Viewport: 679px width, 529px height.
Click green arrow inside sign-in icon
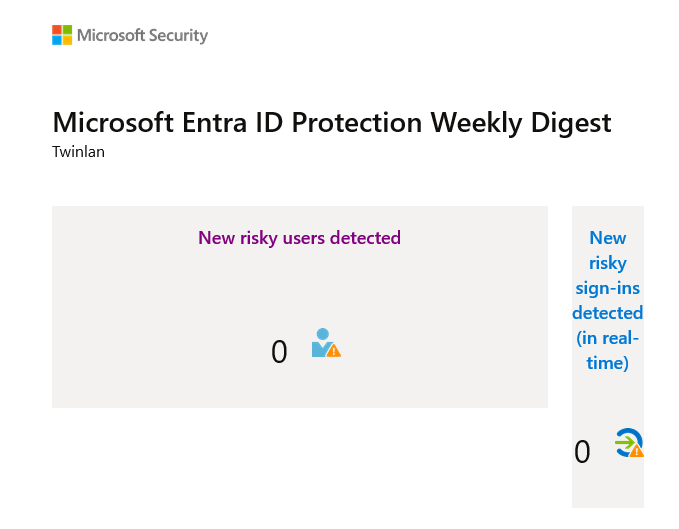click(x=624, y=441)
